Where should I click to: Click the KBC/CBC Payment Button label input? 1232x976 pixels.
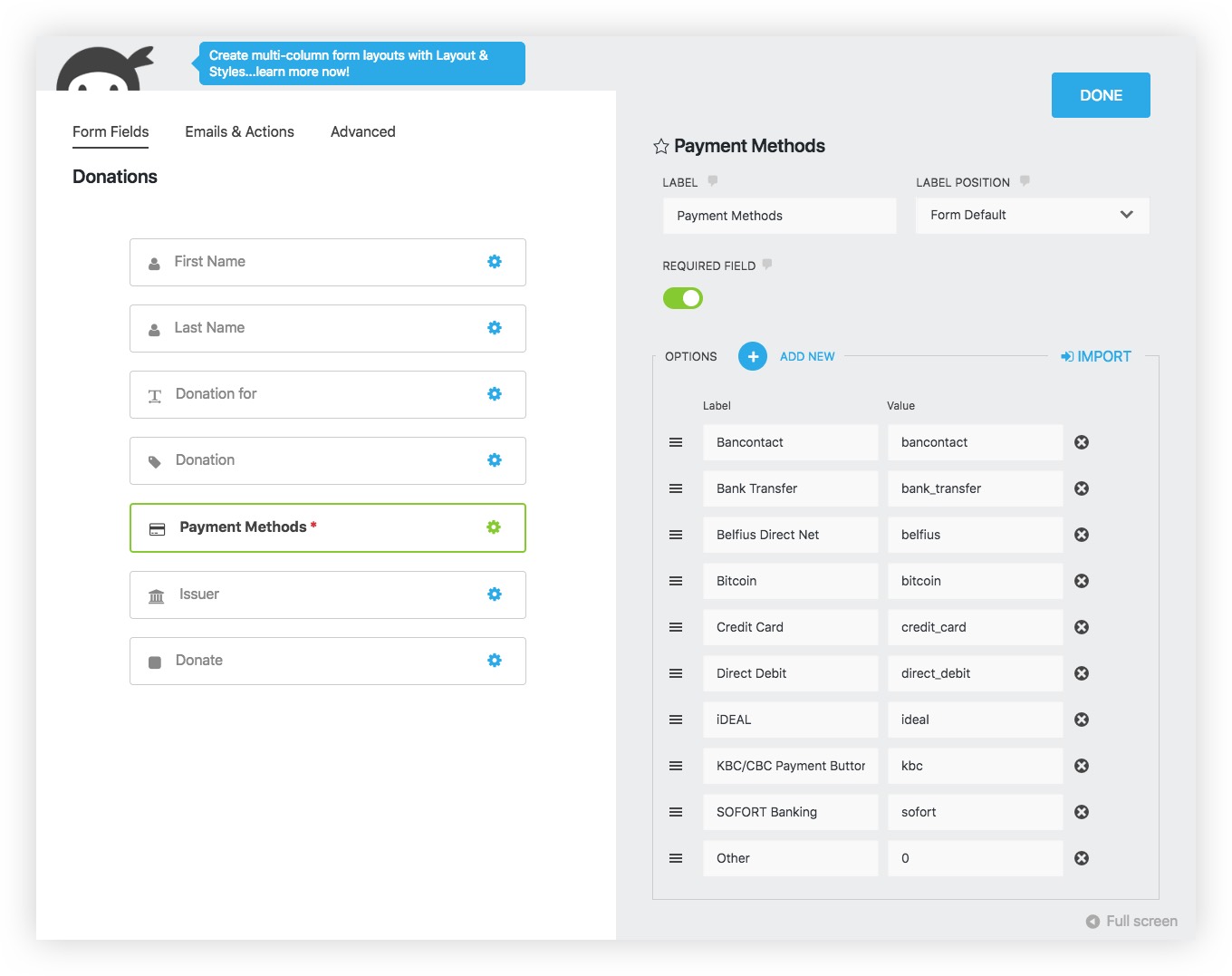point(791,766)
